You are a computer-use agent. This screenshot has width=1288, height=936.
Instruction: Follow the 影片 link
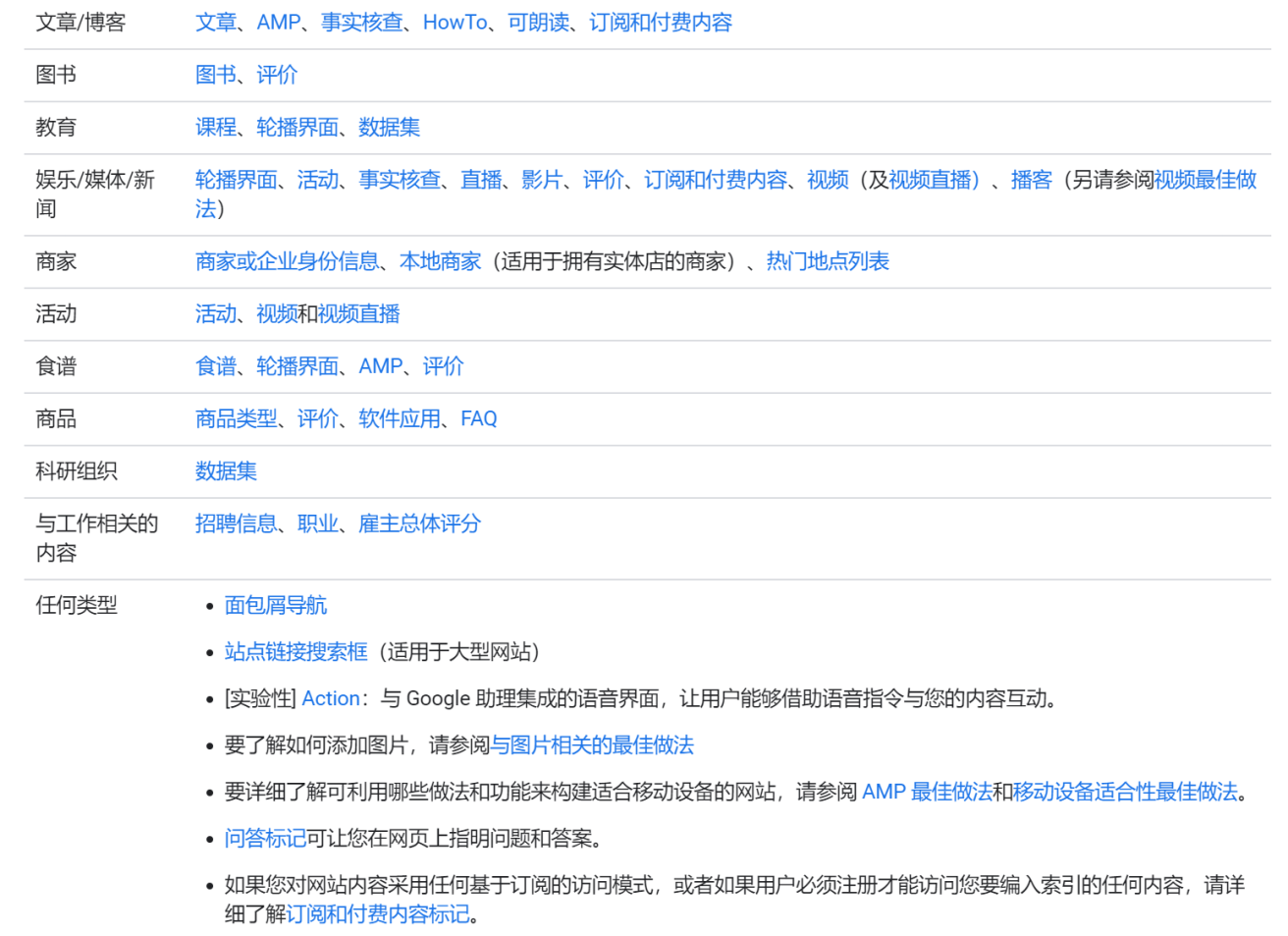point(542,180)
